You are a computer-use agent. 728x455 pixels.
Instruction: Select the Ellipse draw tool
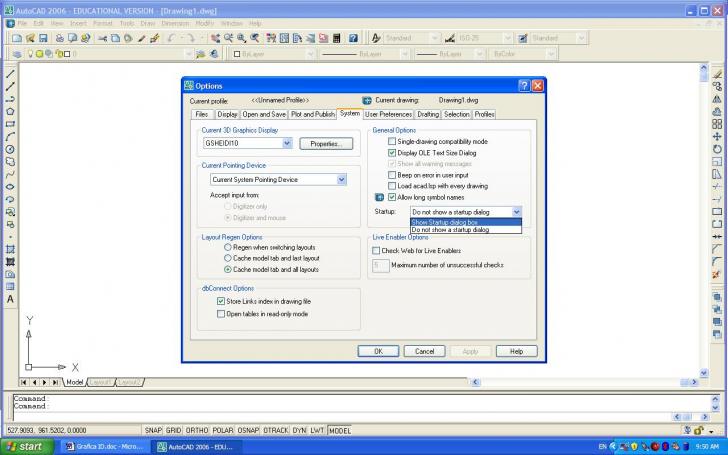[10, 187]
